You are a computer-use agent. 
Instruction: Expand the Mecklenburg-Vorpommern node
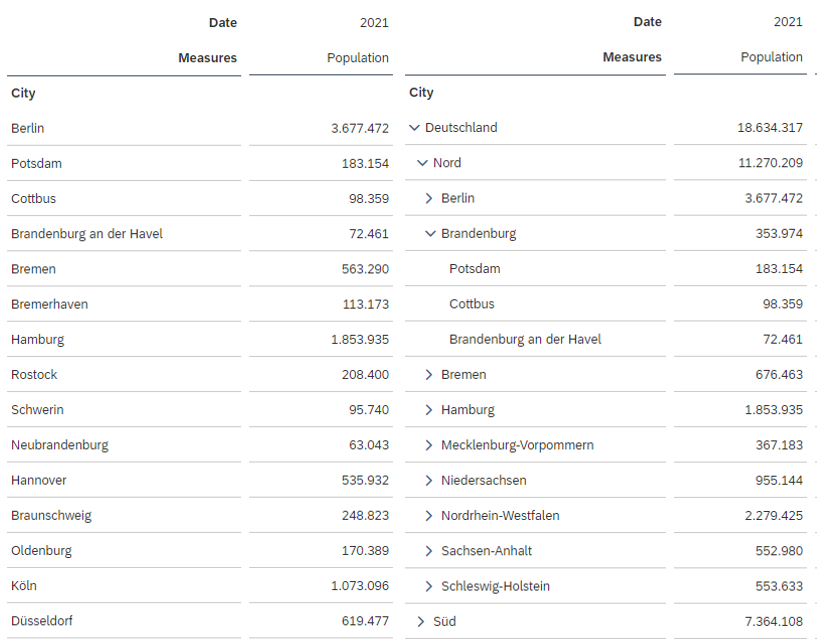(x=430, y=445)
